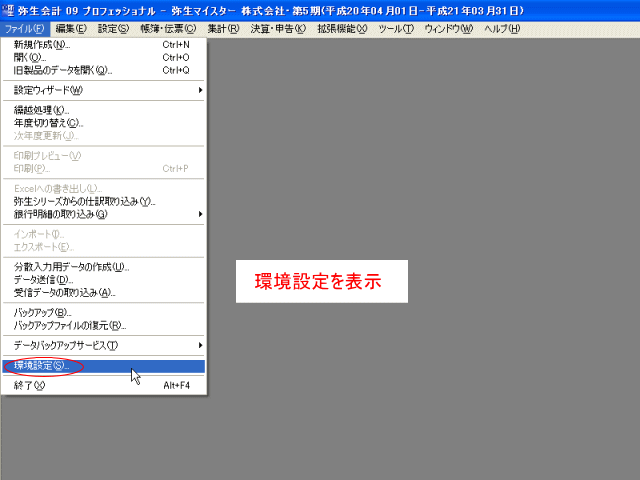Select 年度切り替え(C) menu entry
Screen dimensions: 640x480
tap(104, 123)
